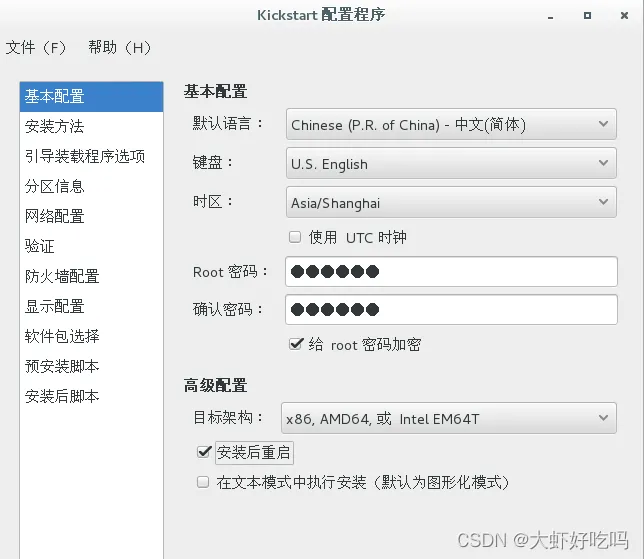
Task: Close the Kickstart 配置程序 window
Action: pos(624,16)
